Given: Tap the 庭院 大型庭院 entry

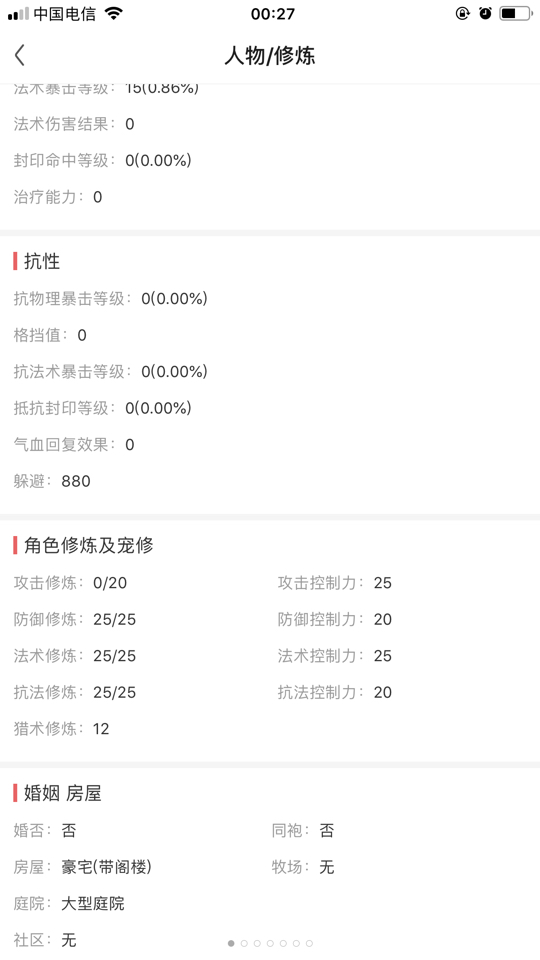Looking at the screenshot, I should pos(69,904).
